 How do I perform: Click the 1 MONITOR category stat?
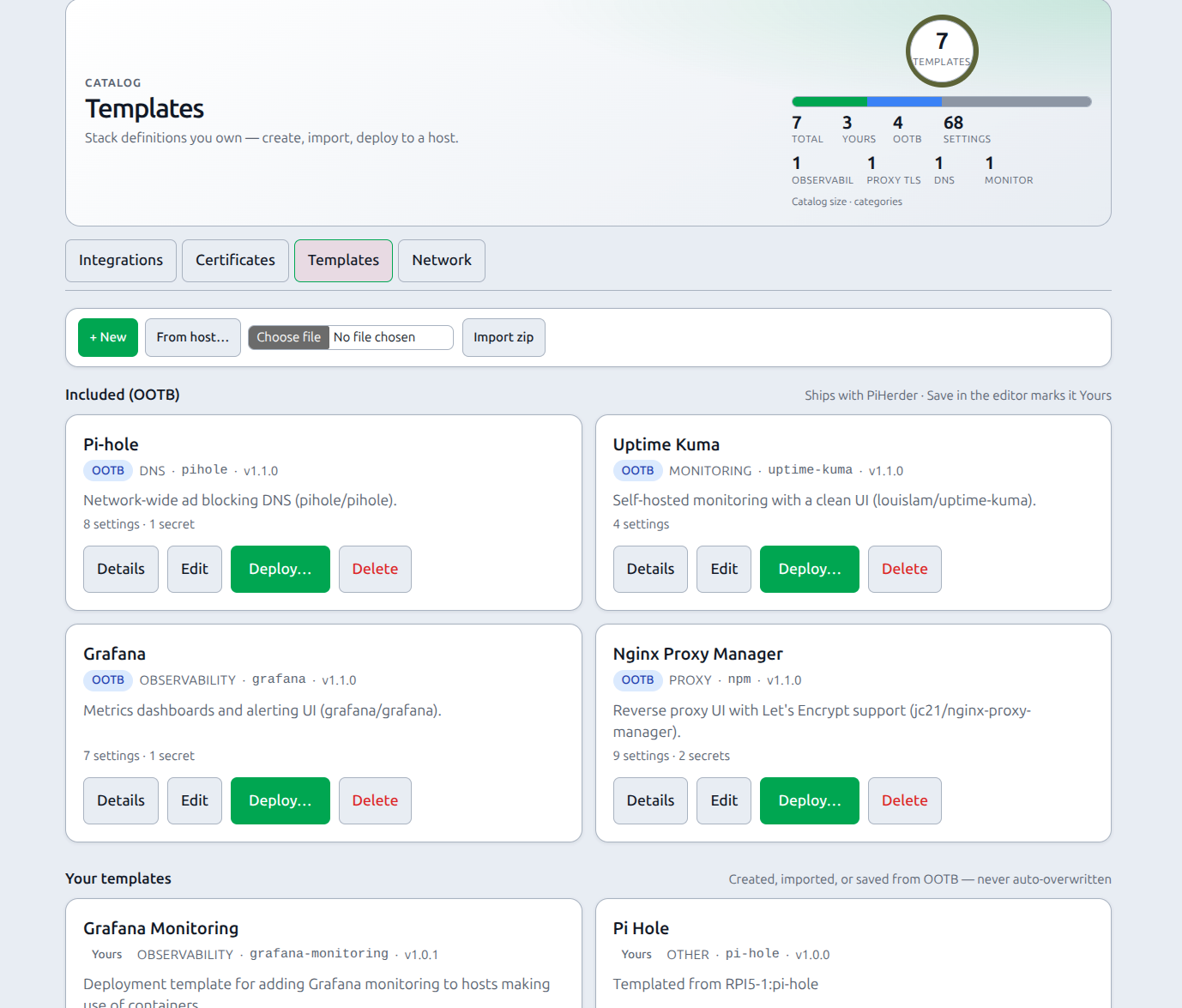point(1009,170)
